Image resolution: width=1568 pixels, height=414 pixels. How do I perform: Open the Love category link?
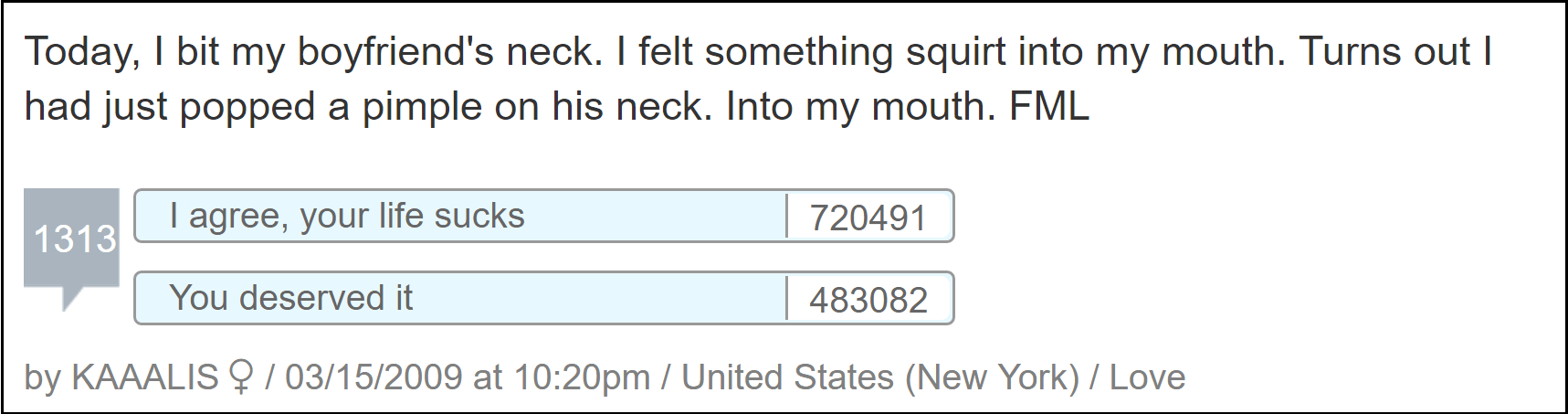(x=1147, y=377)
